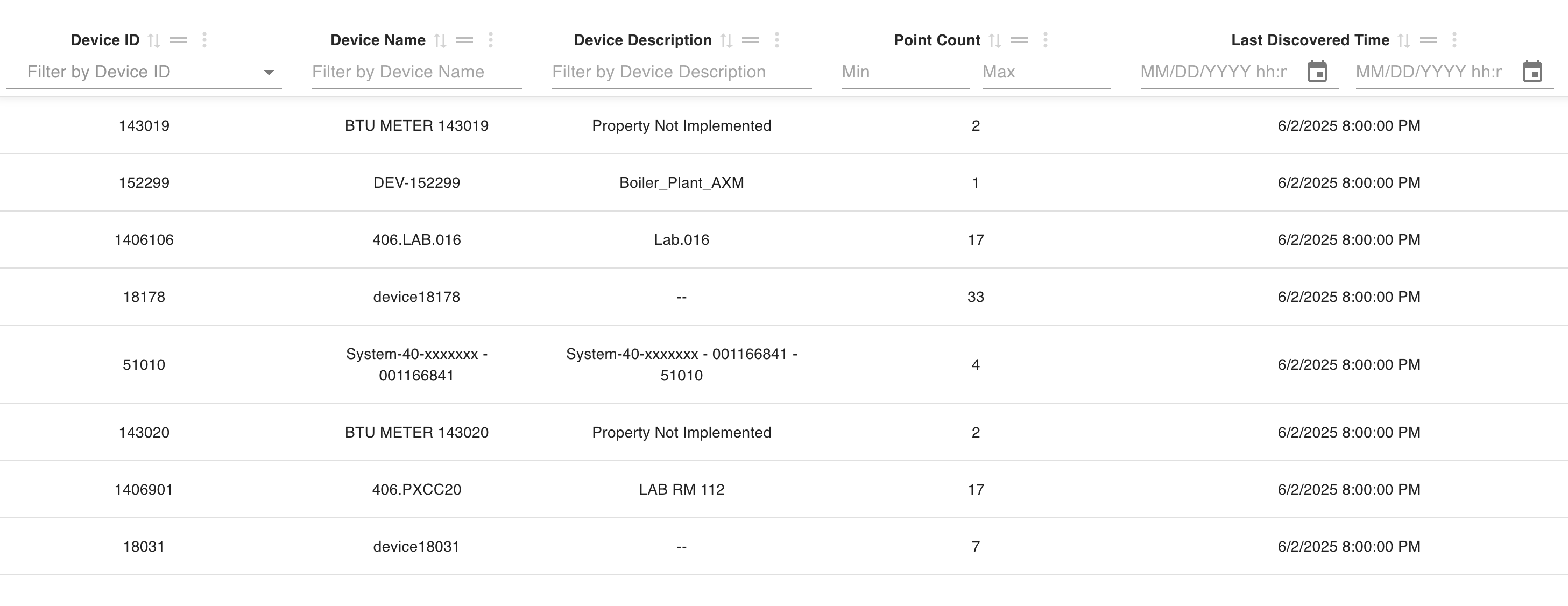Open calendar picker for end date
Screen dimensions: 1568x606
click(1532, 71)
